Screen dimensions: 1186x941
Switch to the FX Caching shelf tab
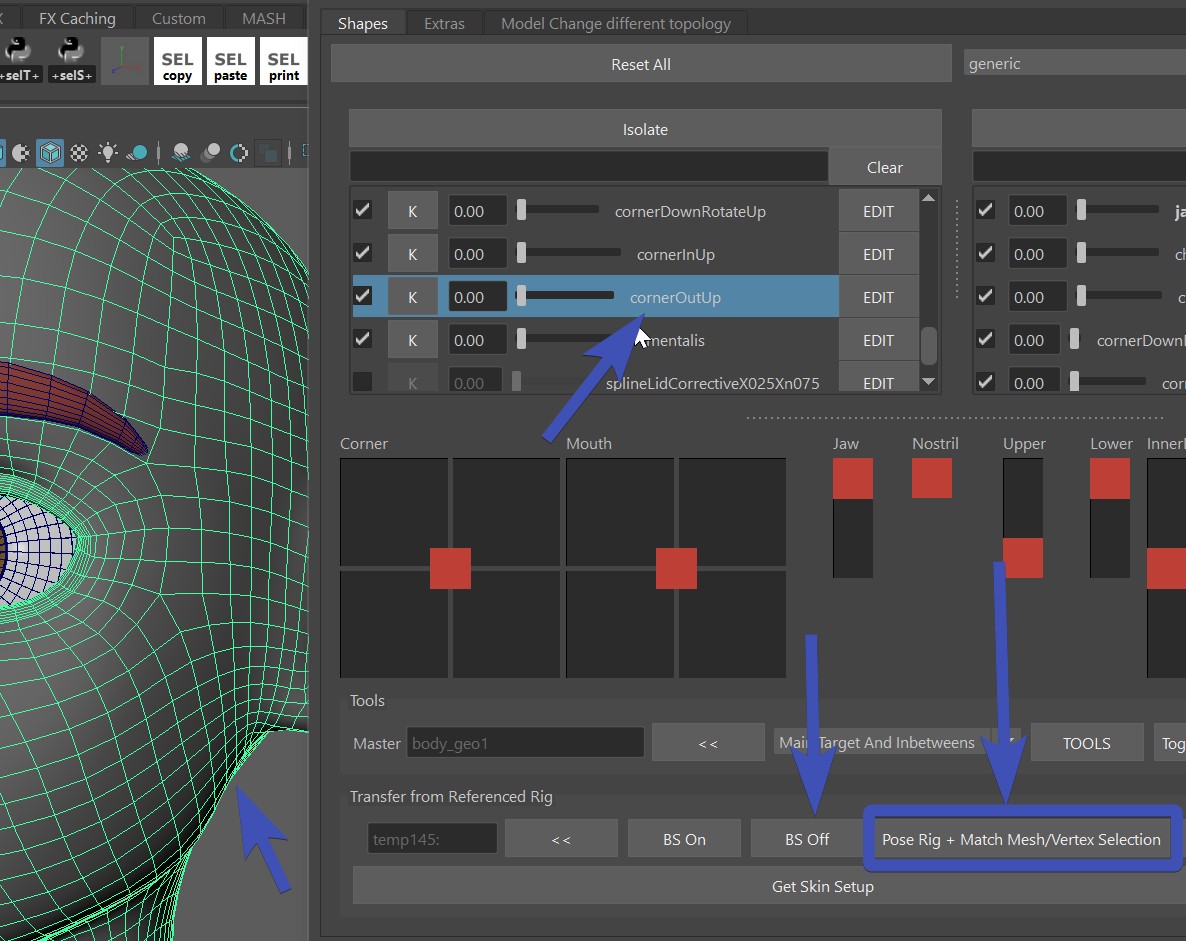point(77,18)
